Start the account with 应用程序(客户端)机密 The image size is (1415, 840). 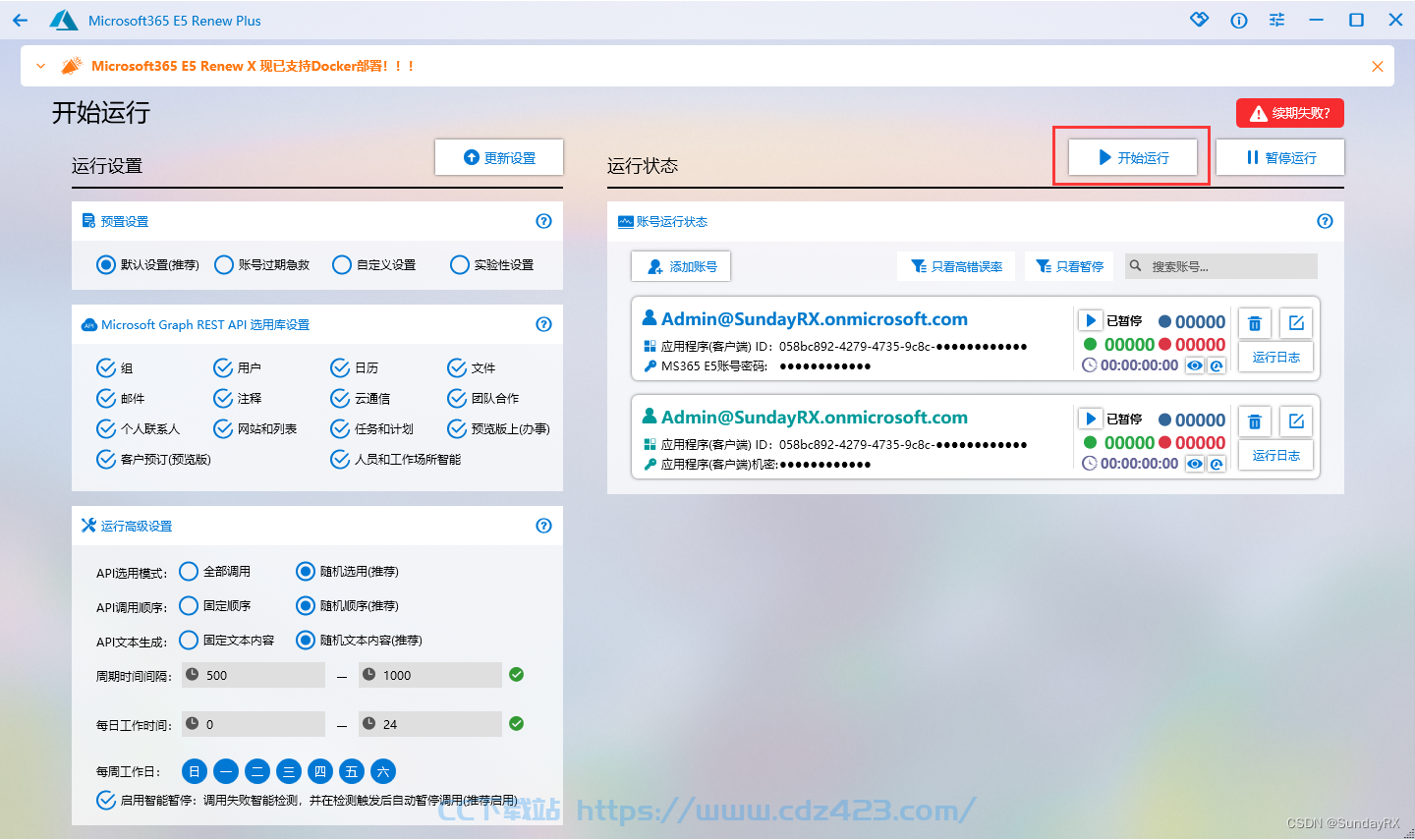1090,419
